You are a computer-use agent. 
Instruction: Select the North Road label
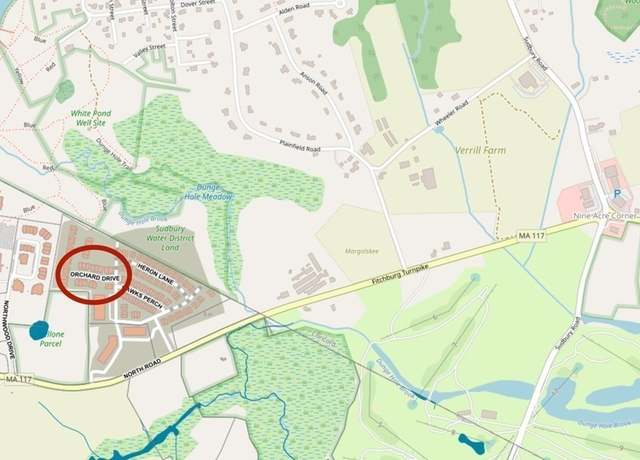(142, 368)
